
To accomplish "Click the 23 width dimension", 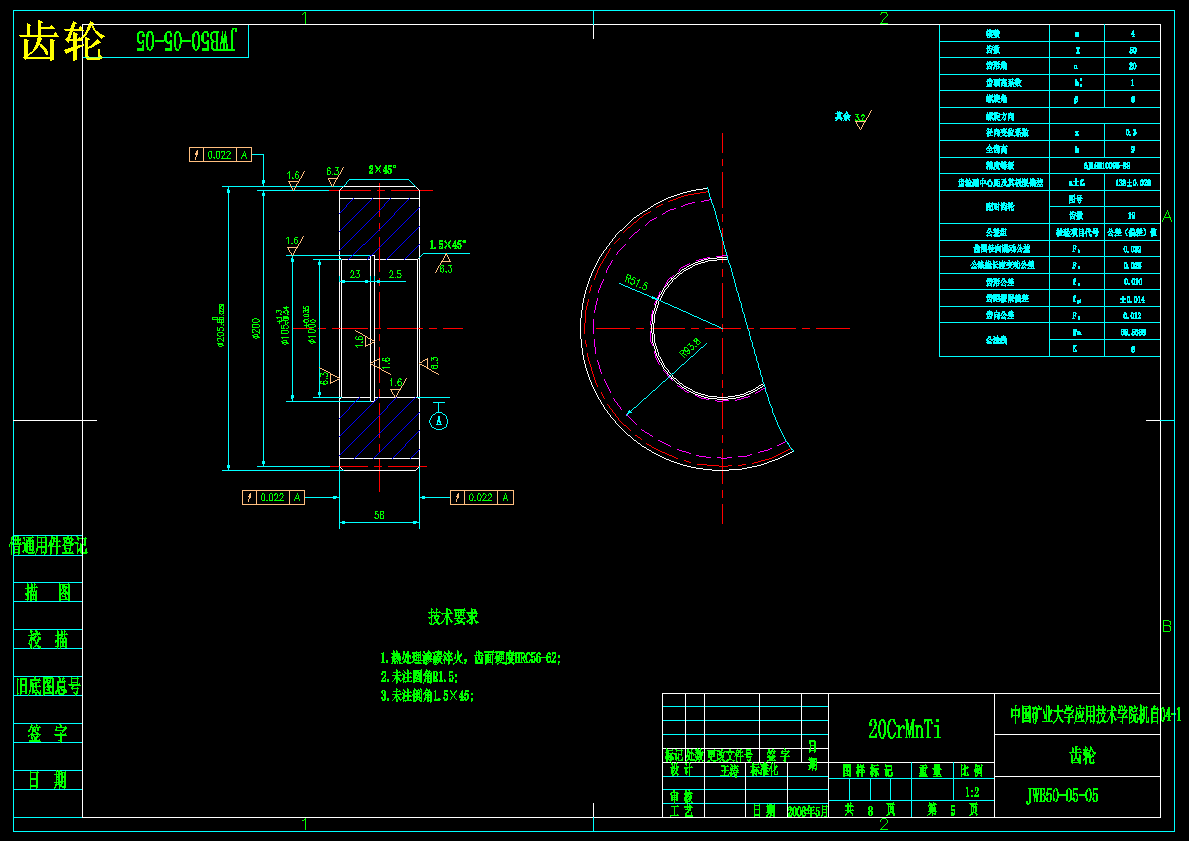I will (355, 275).
